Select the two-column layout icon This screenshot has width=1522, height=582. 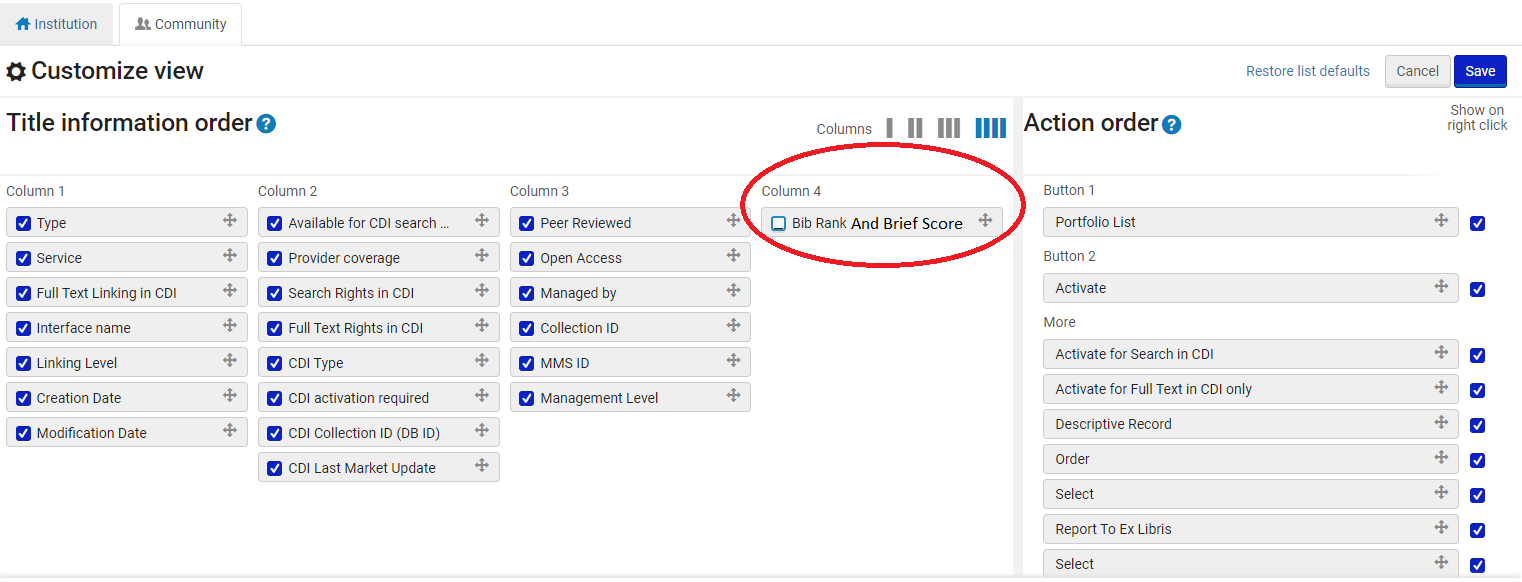(915, 128)
